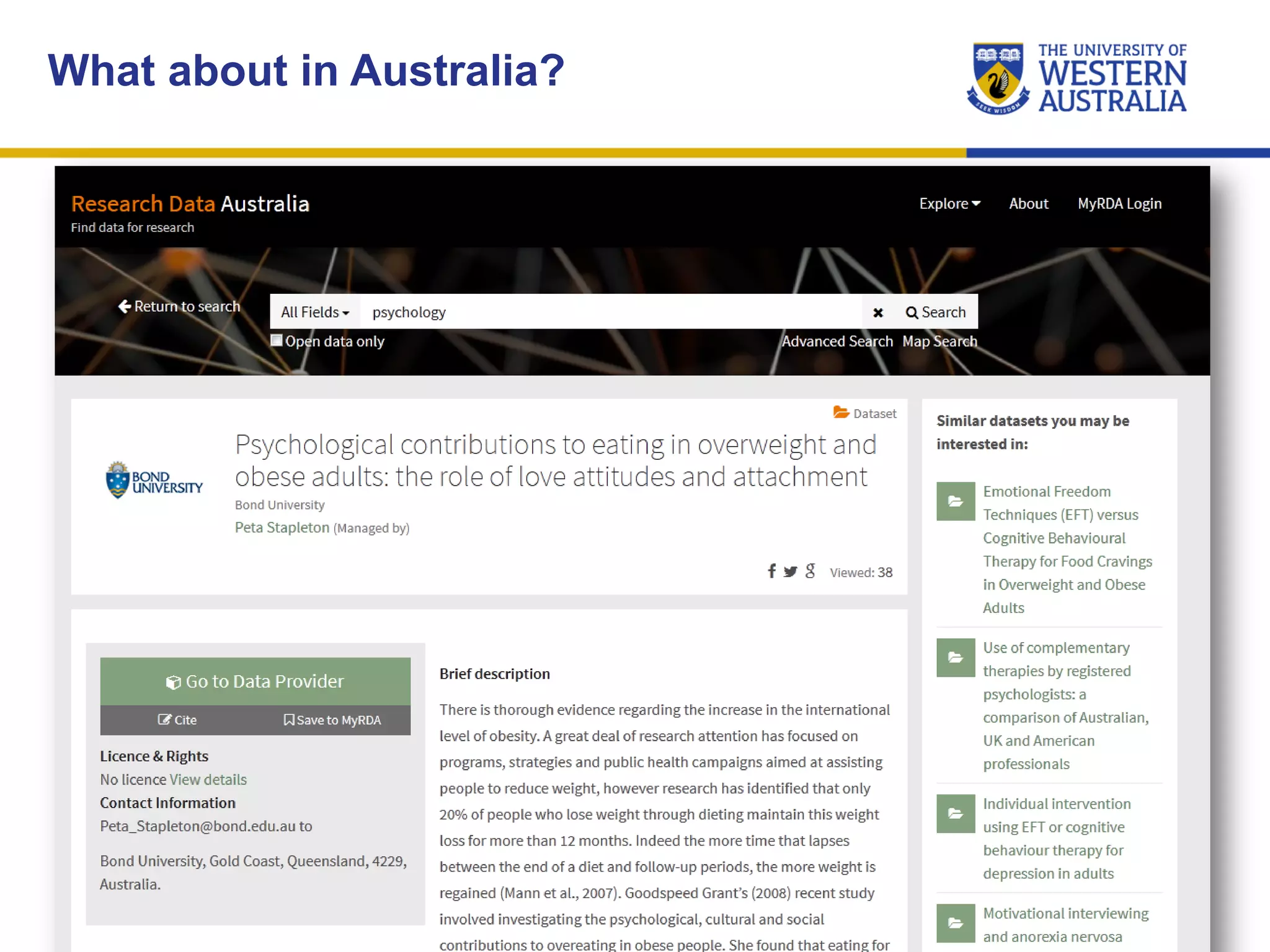Click the magnifier icon in the Search button
1270x952 pixels.
(x=912, y=312)
